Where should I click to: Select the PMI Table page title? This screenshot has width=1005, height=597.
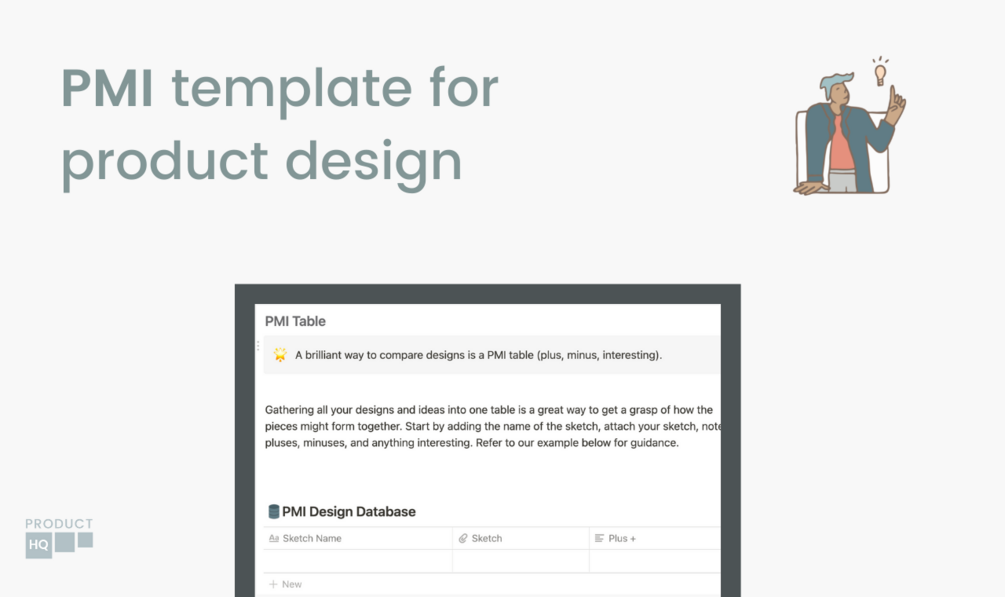[295, 321]
